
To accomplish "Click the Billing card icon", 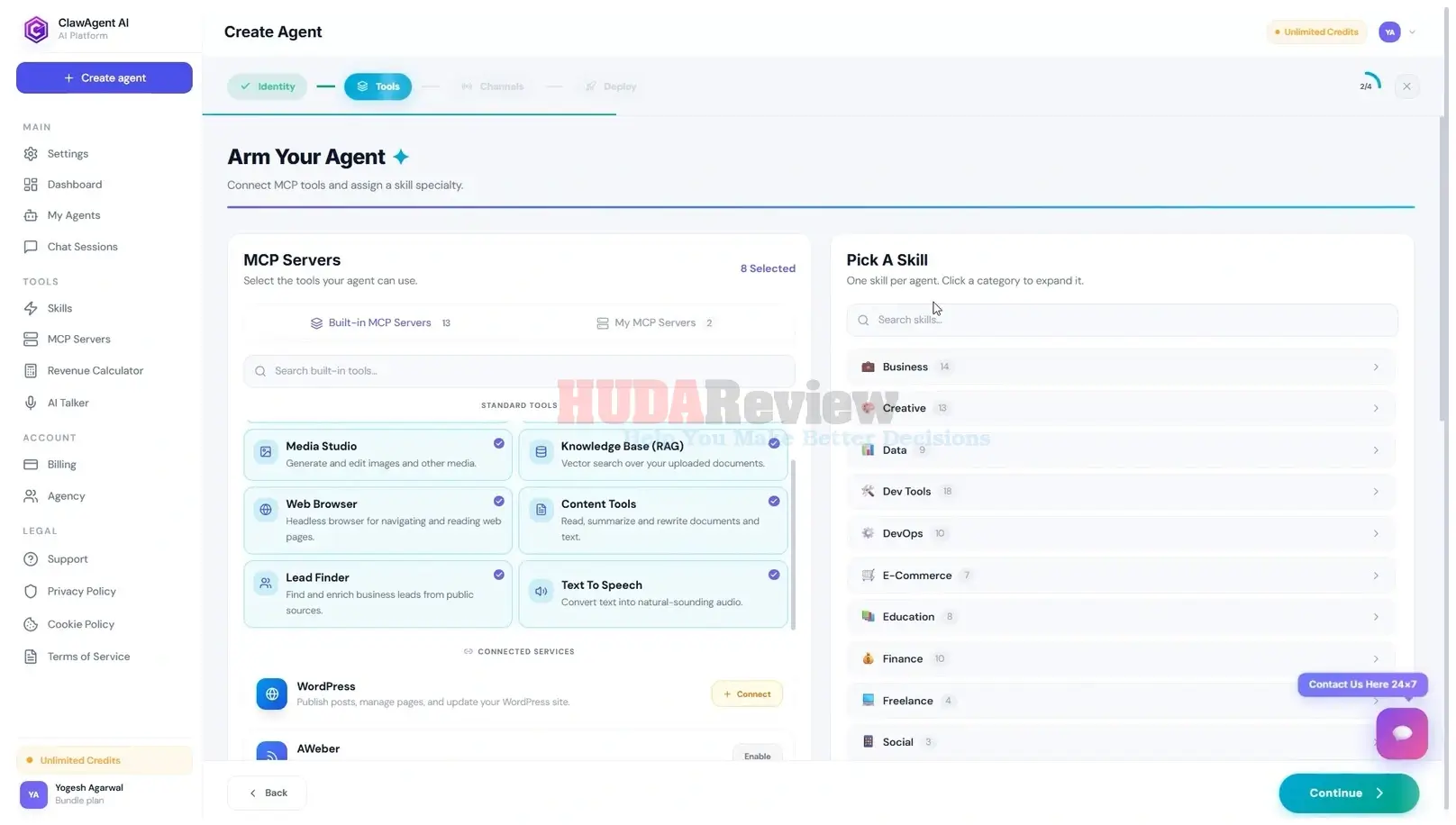I will (31, 465).
